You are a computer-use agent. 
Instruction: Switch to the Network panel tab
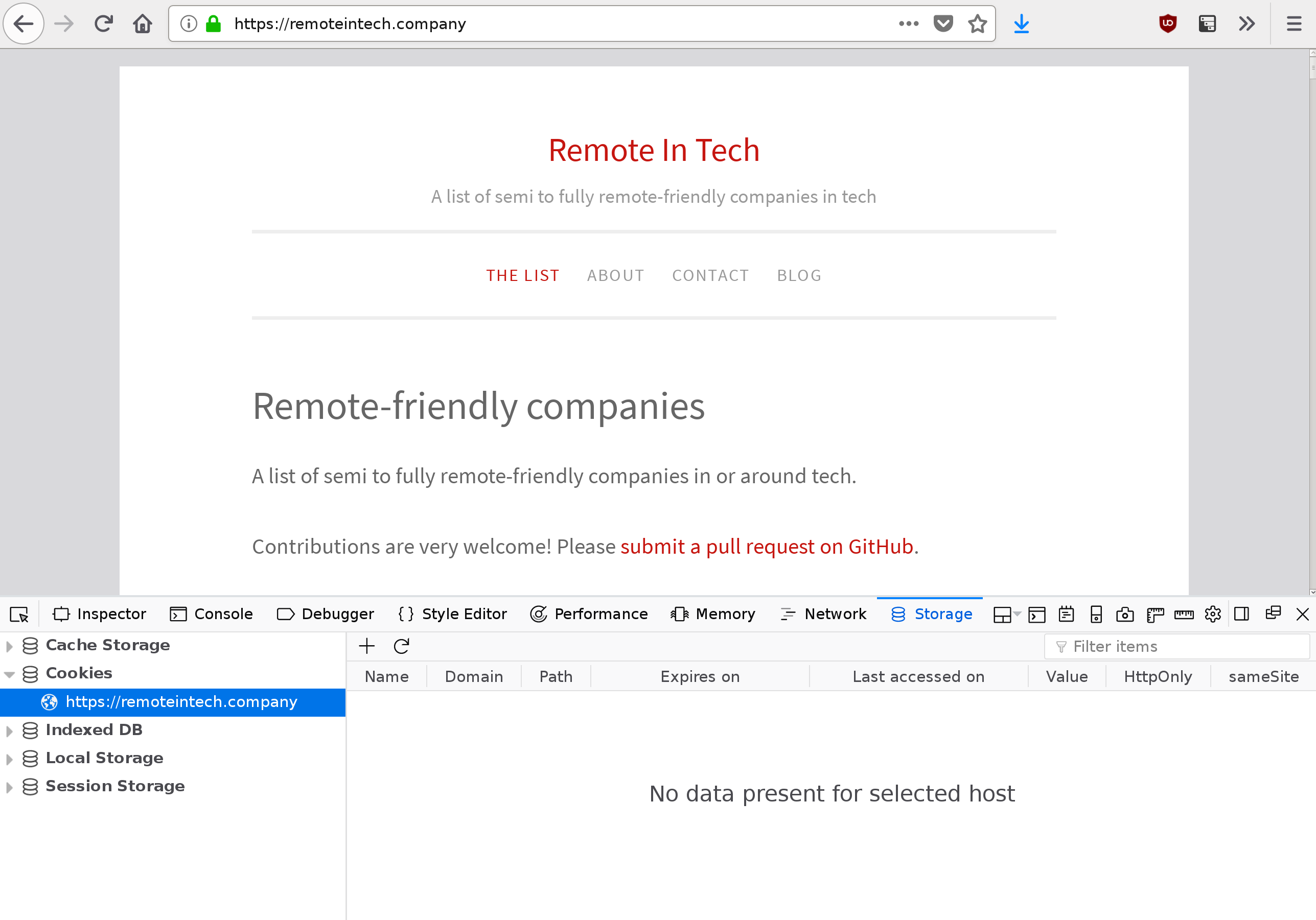click(824, 614)
